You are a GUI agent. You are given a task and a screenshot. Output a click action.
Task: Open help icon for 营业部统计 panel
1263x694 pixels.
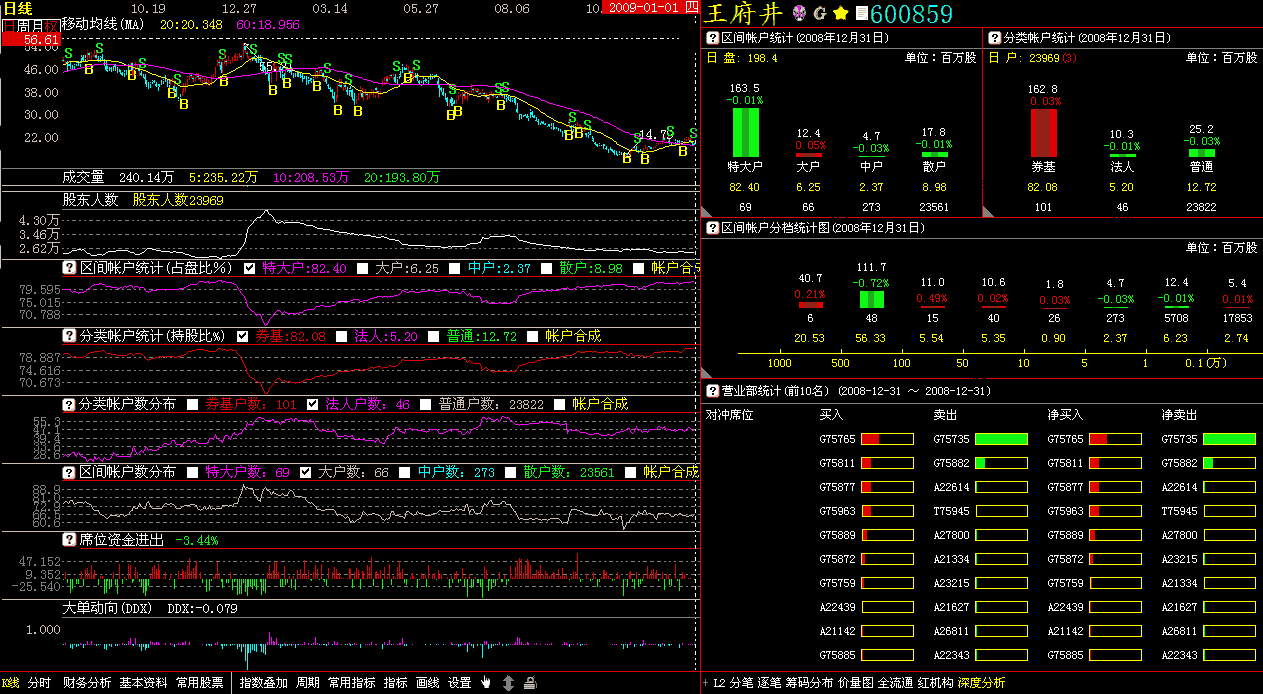click(x=713, y=391)
